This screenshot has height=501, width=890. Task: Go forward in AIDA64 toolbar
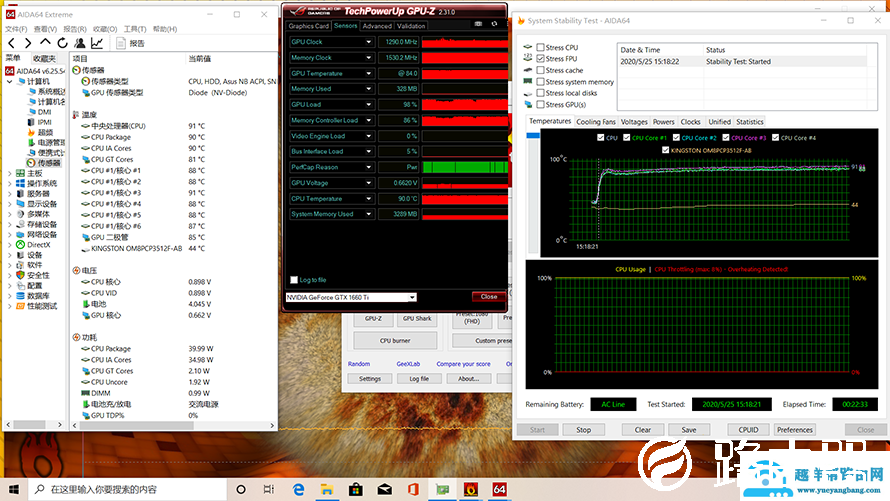(28, 43)
